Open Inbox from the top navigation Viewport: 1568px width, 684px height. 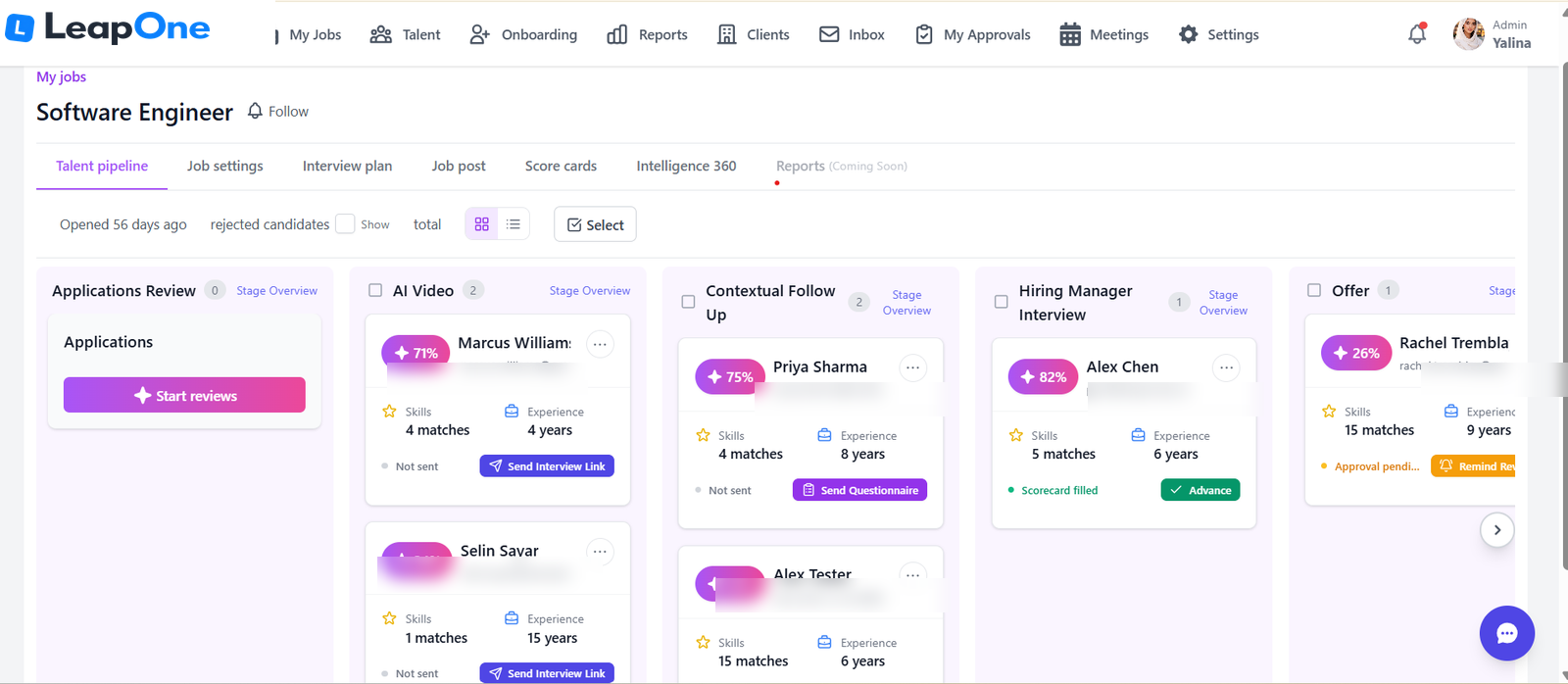852,34
